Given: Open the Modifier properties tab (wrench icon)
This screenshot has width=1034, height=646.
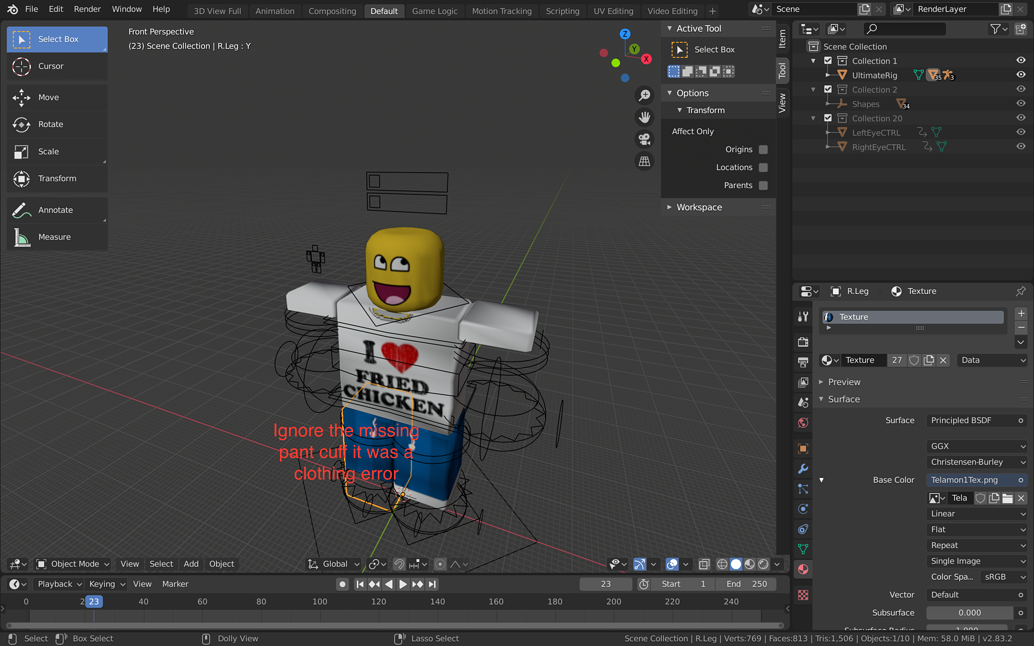Looking at the screenshot, I should click(802, 468).
